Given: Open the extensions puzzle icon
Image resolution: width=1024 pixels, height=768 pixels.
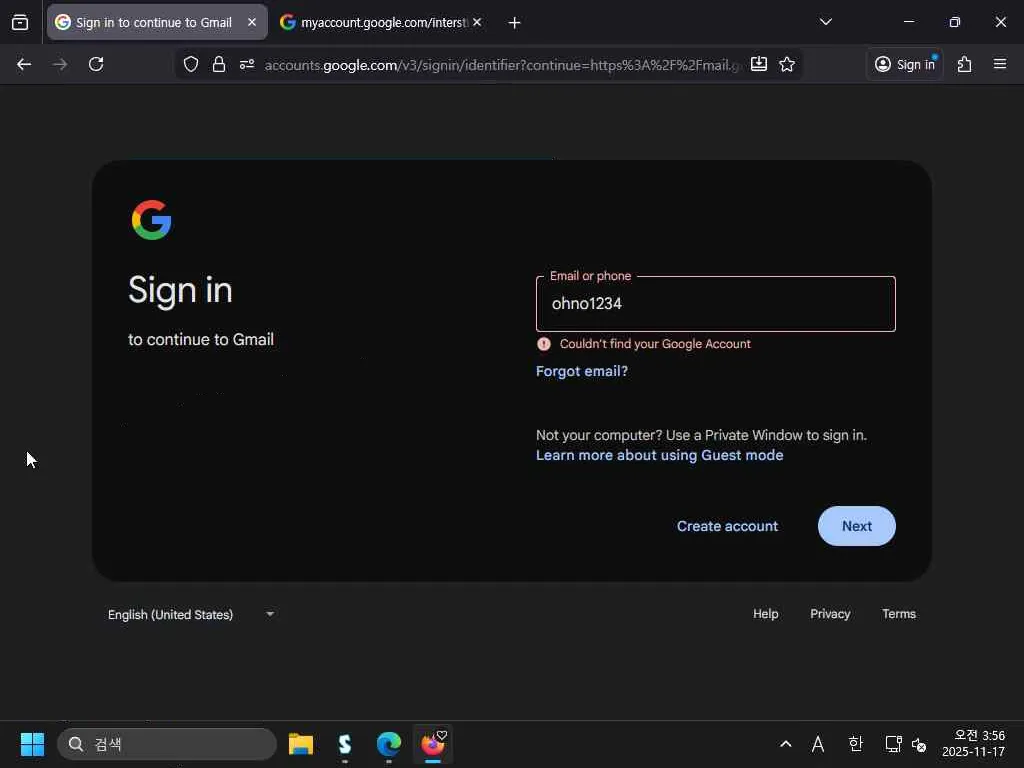Looking at the screenshot, I should 964,64.
